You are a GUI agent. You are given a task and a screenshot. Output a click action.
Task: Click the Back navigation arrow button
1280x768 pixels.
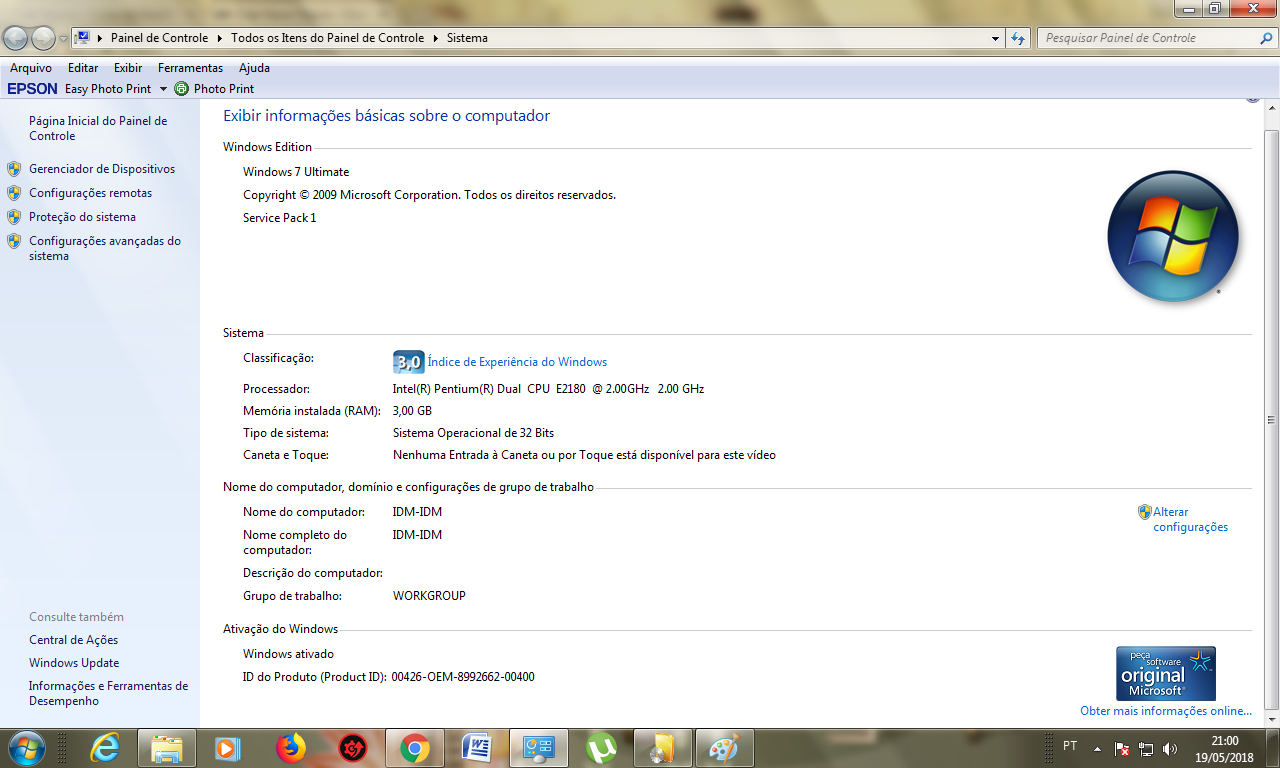[x=16, y=39]
